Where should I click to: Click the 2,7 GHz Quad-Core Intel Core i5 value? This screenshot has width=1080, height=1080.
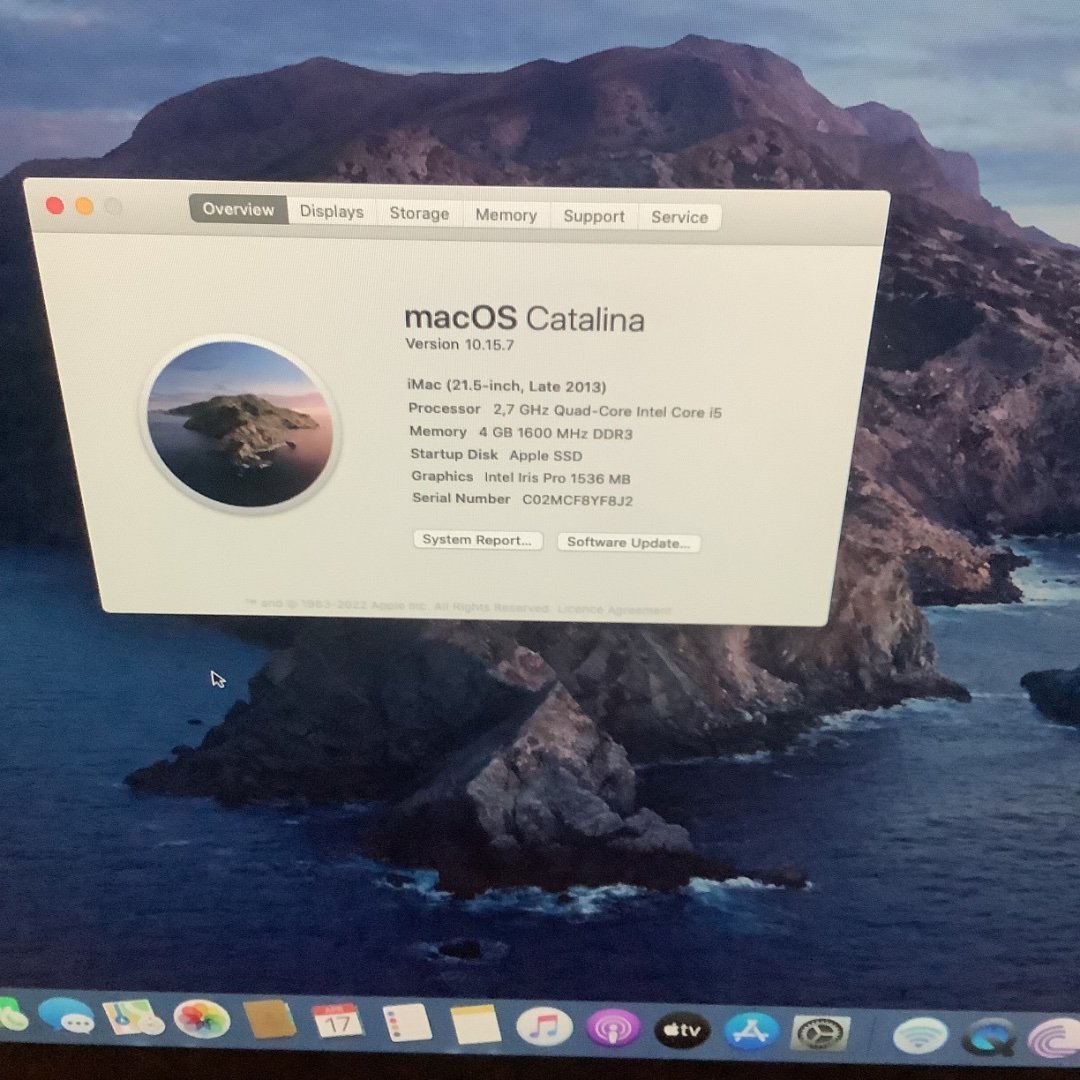pos(607,411)
